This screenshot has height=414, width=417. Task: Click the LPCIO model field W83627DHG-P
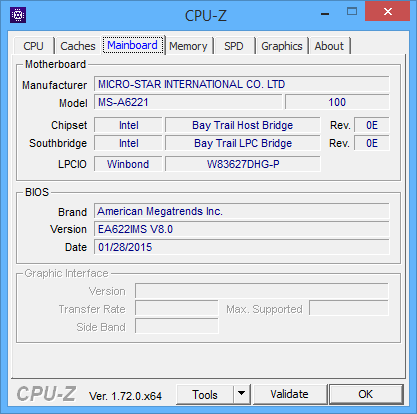[243, 164]
